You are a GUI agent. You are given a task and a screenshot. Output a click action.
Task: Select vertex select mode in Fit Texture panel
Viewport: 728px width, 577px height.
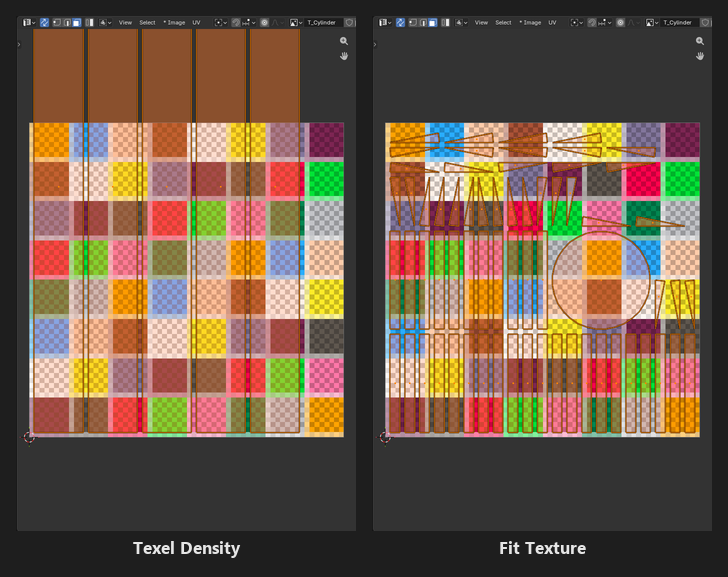[x=413, y=22]
